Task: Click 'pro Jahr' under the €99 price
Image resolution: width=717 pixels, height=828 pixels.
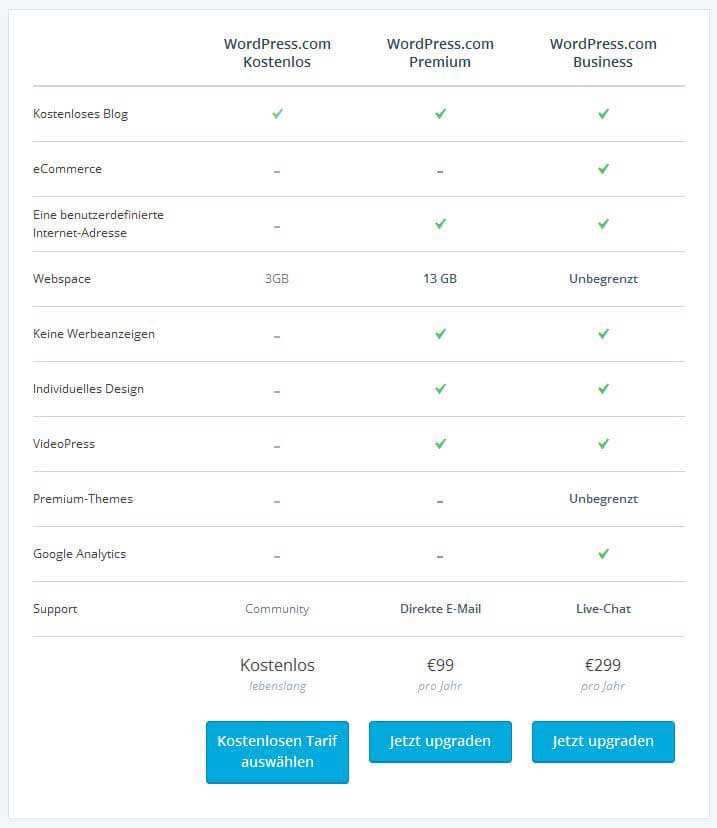Action: pos(440,686)
